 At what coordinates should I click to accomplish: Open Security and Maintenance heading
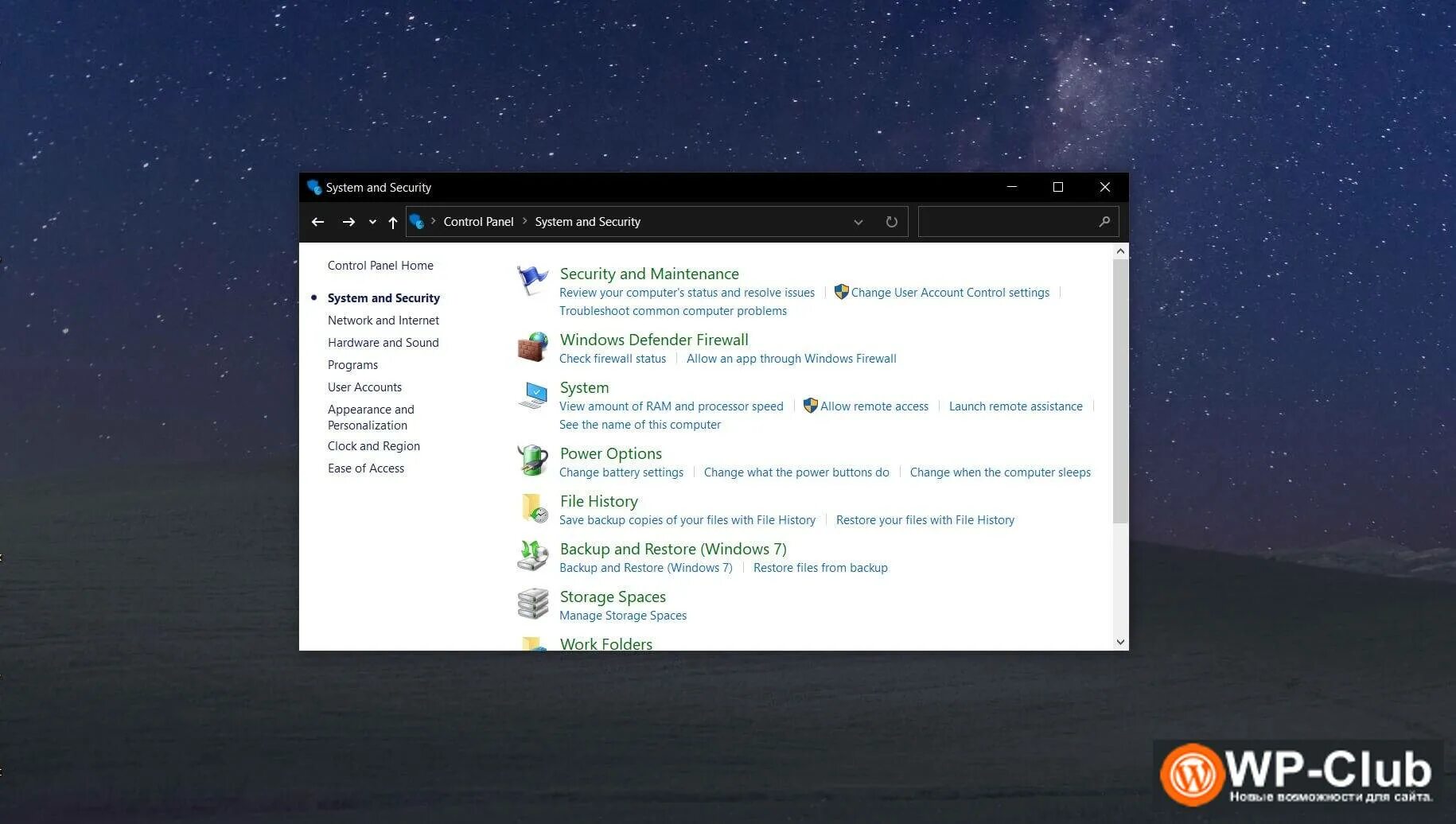649,274
